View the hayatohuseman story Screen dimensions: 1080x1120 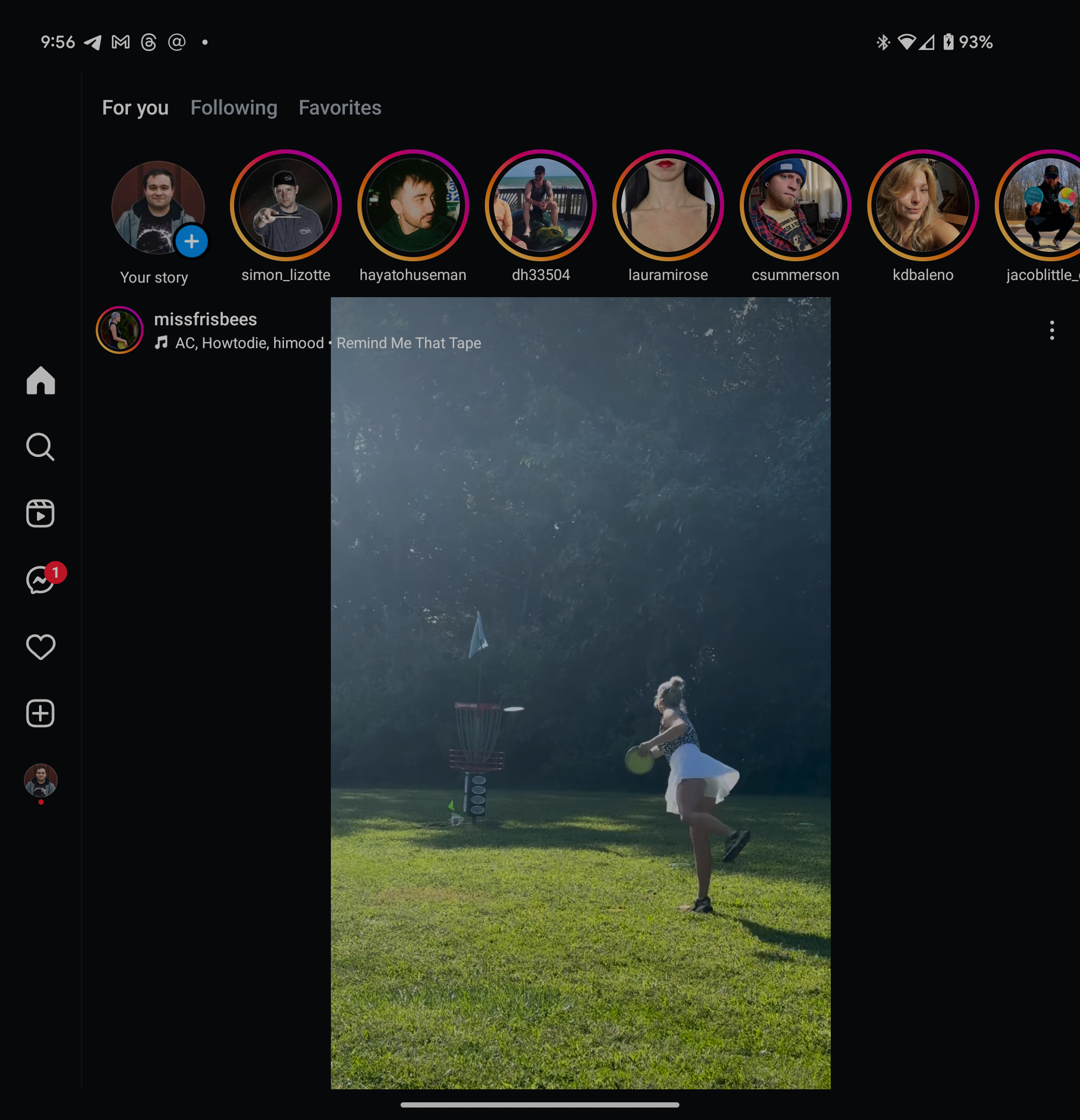[x=413, y=206]
